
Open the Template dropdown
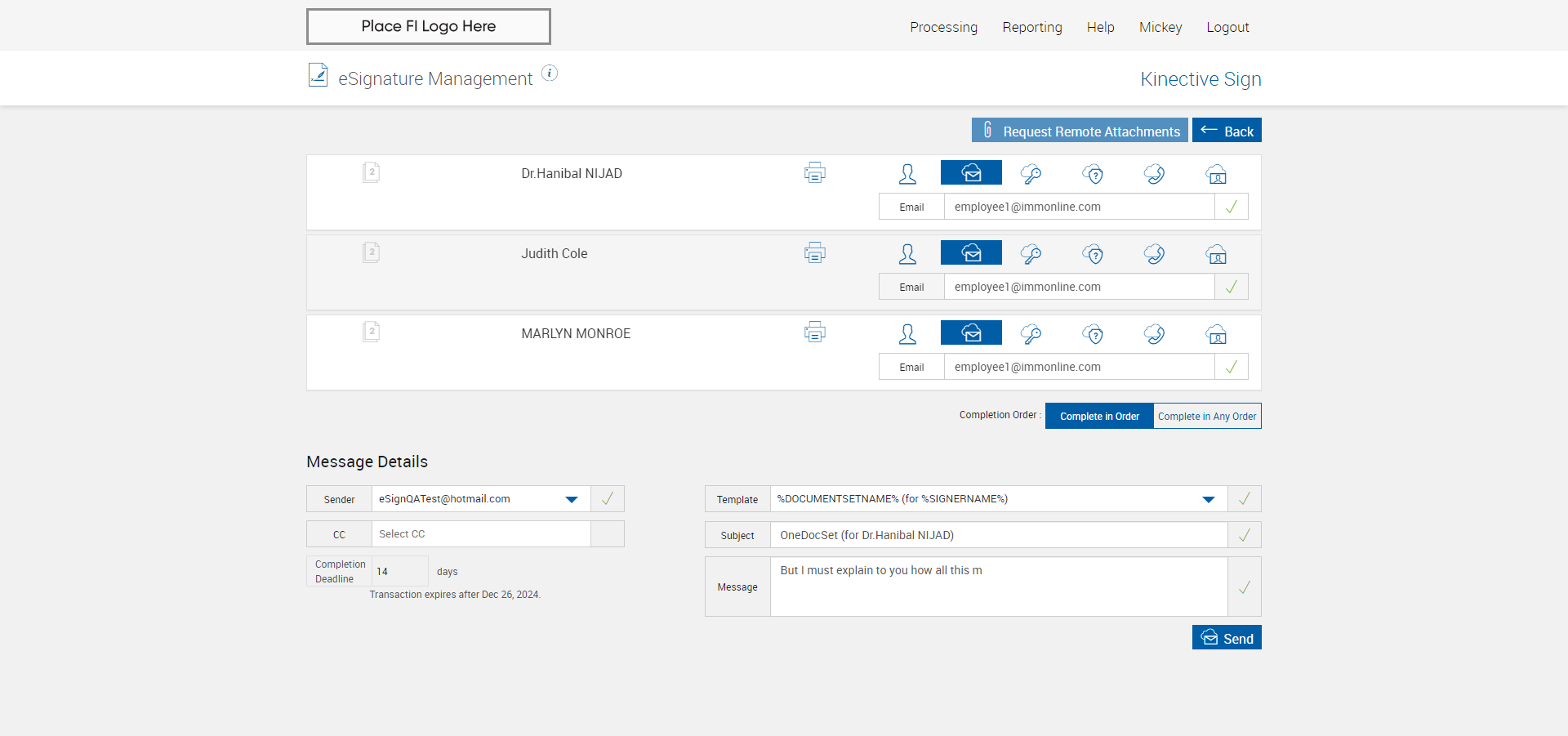pyautogui.click(x=1208, y=499)
